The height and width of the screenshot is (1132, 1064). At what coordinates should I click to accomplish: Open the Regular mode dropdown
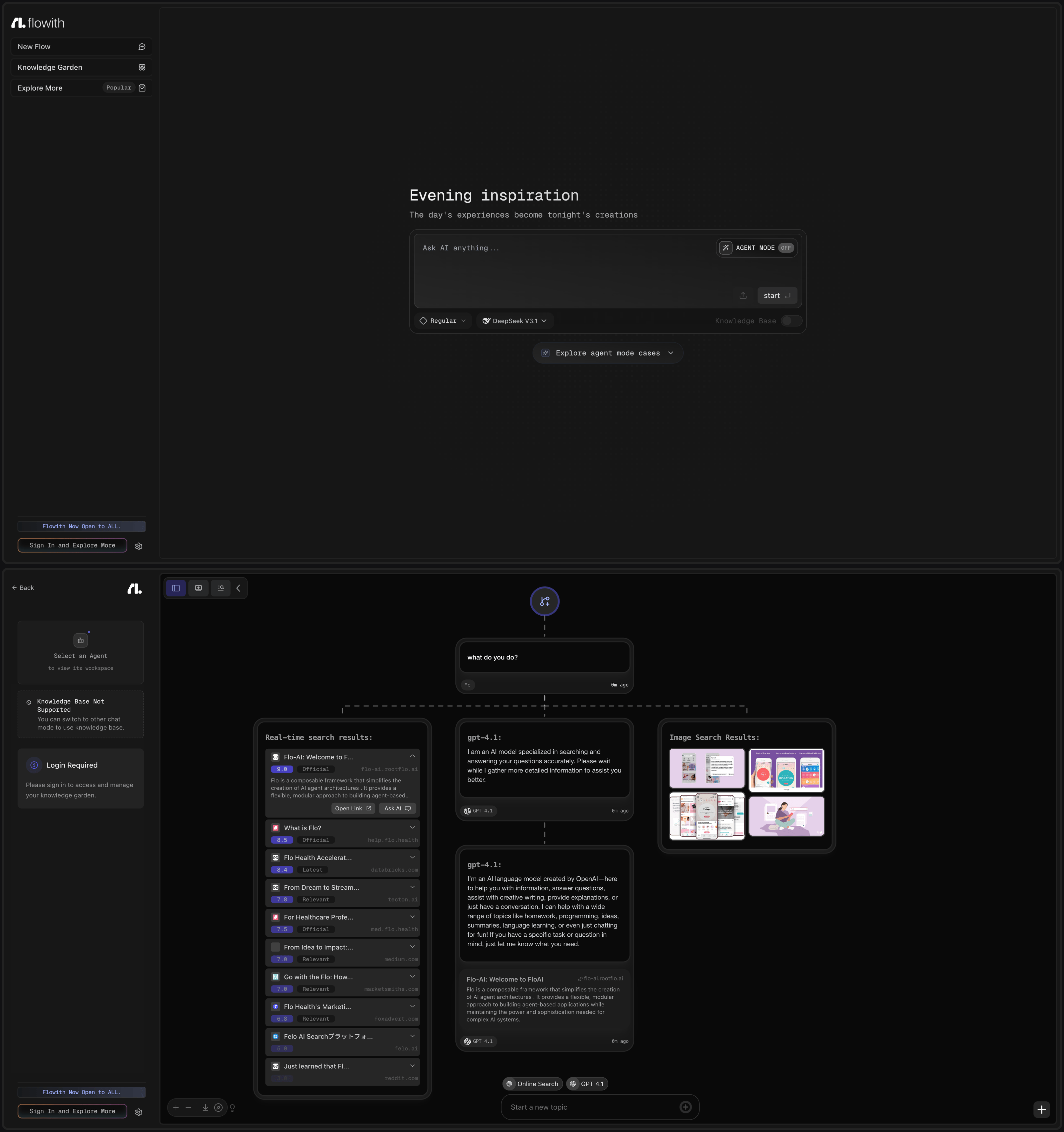pos(443,321)
